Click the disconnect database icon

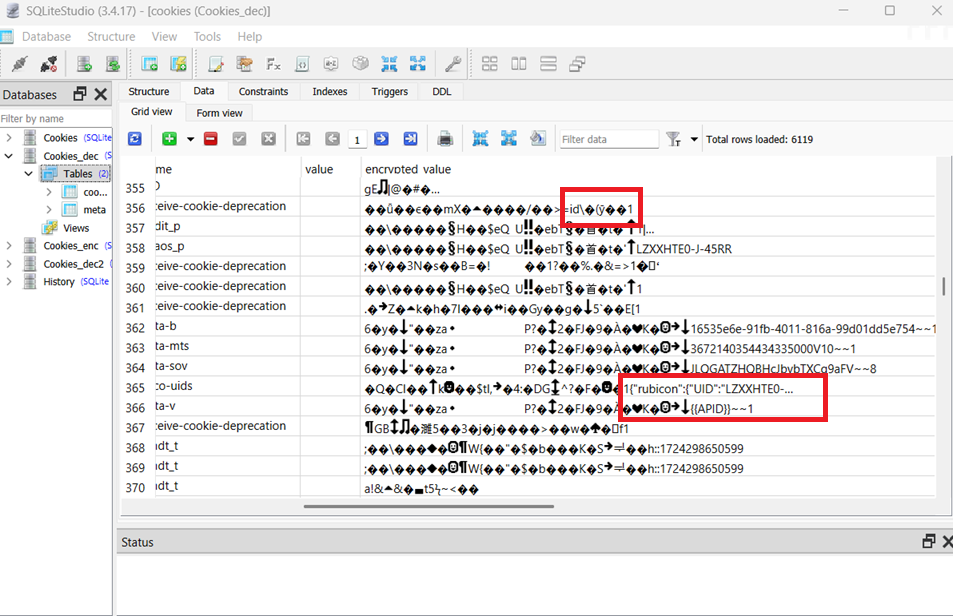[49, 64]
